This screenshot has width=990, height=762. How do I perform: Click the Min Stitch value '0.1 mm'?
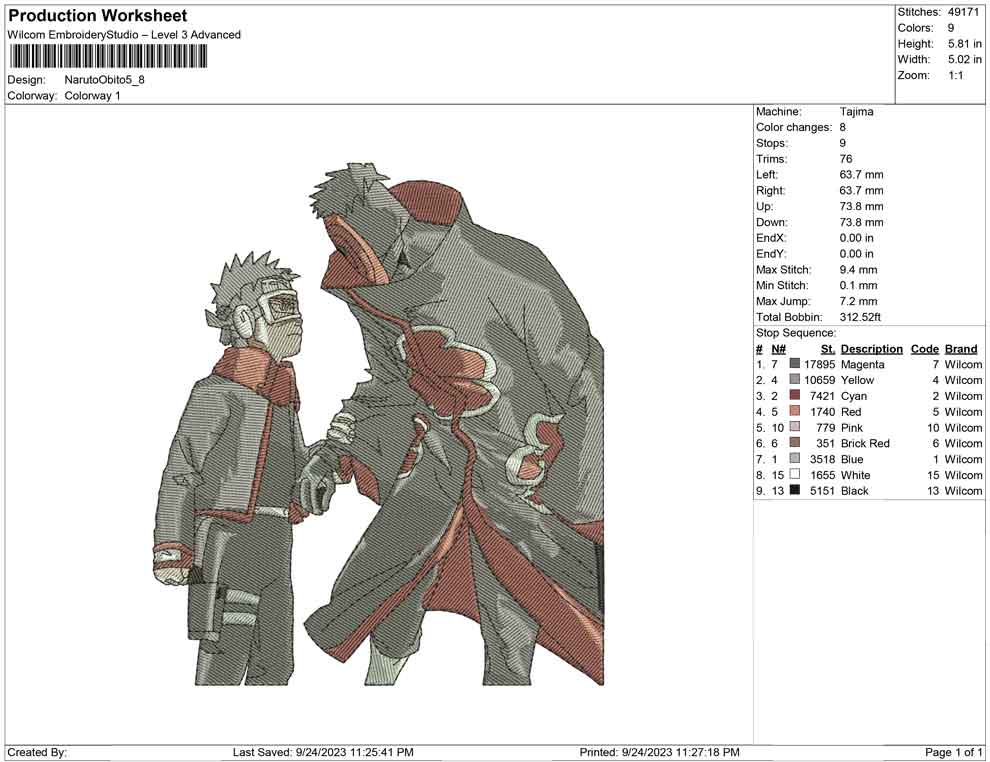coord(859,285)
